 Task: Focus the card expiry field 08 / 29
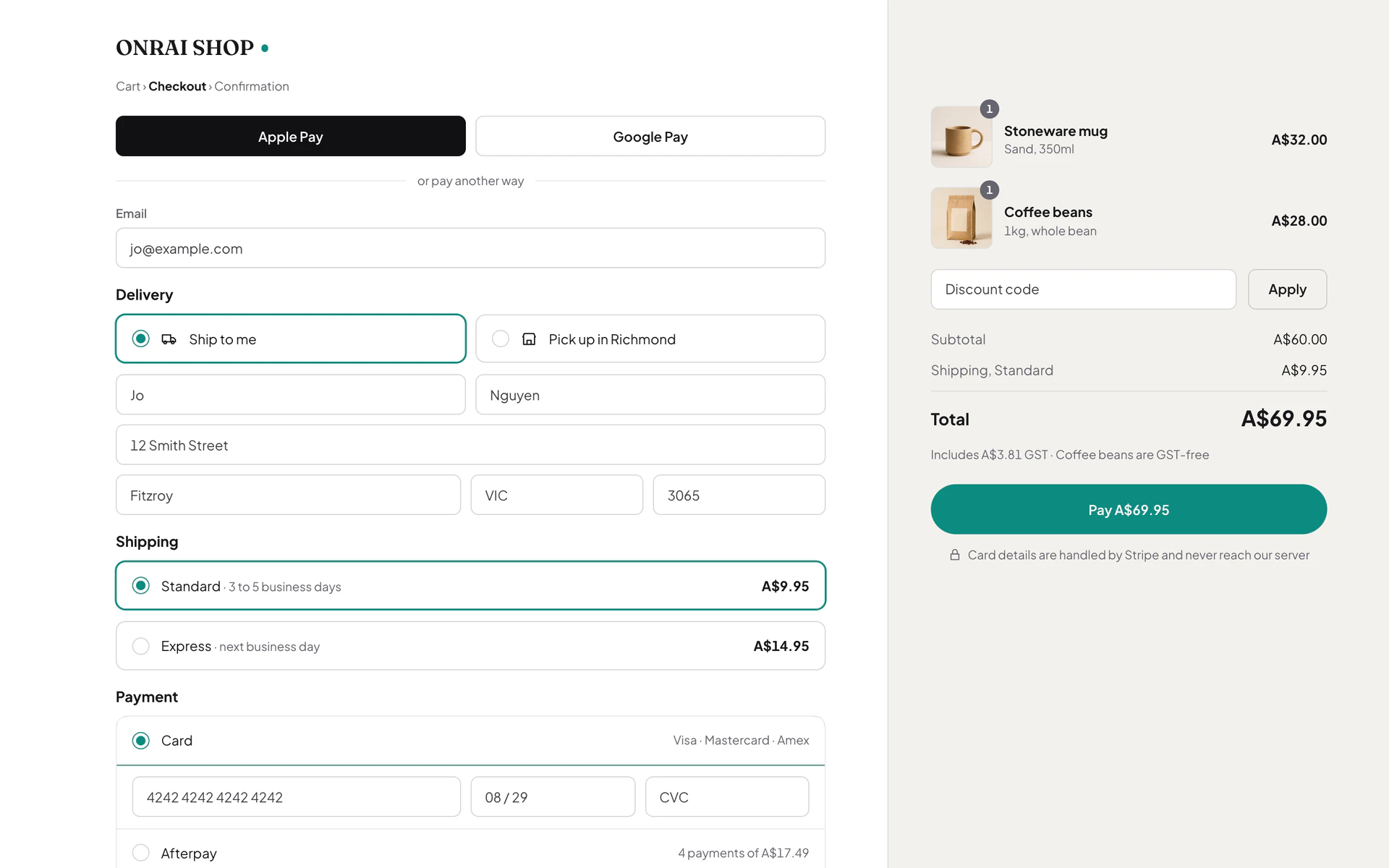(x=553, y=796)
